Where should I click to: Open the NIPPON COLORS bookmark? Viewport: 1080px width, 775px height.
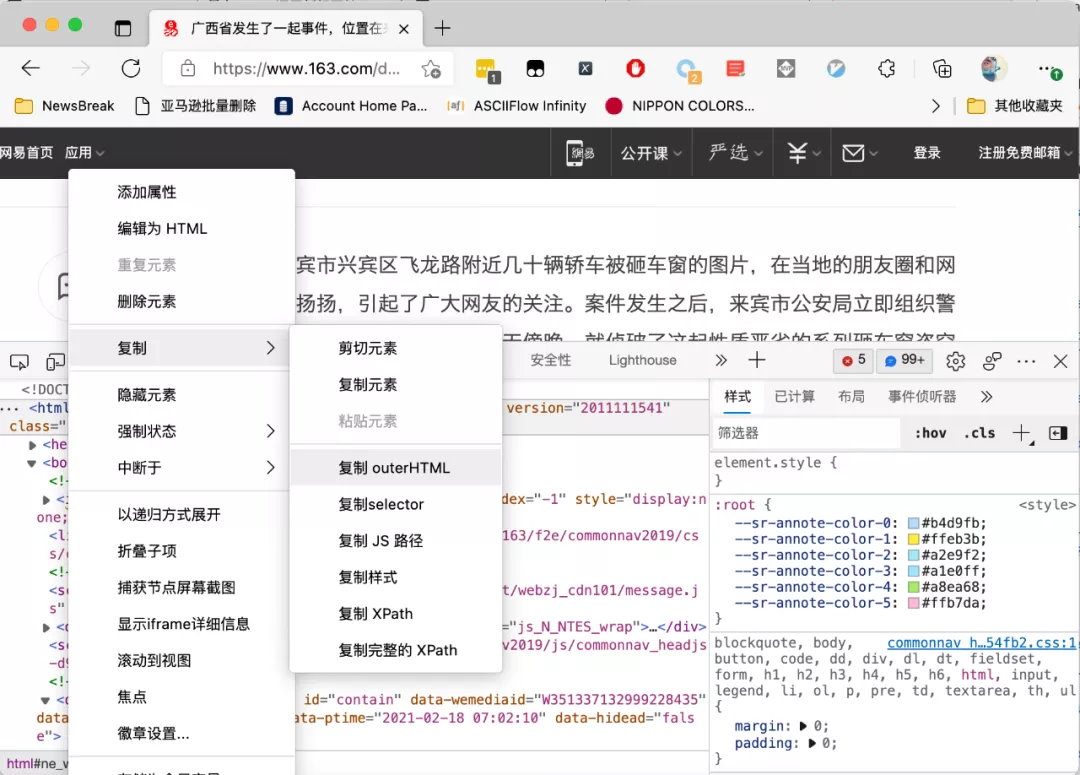click(680, 106)
